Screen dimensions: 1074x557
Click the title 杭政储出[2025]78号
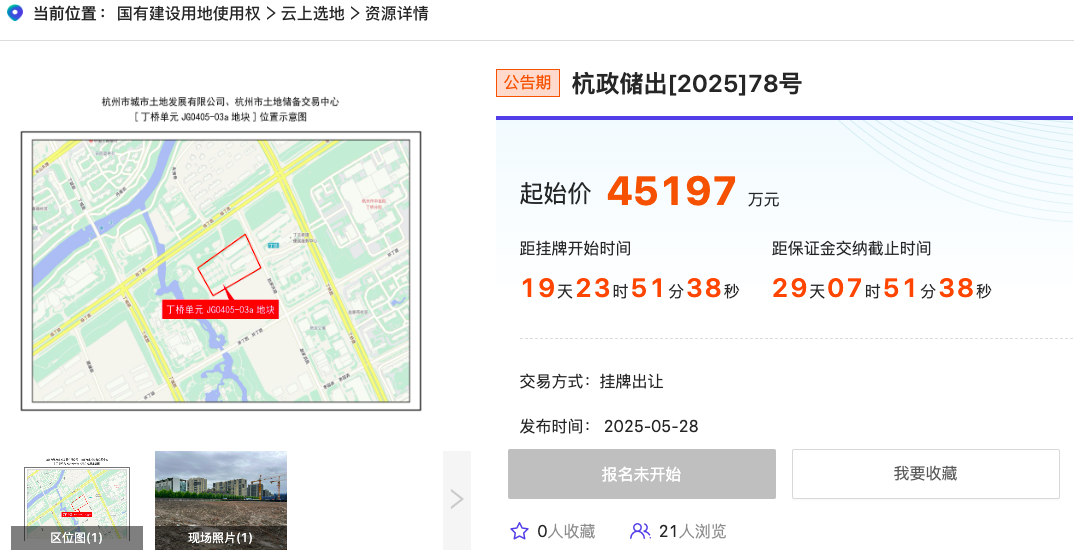pyautogui.click(x=686, y=84)
